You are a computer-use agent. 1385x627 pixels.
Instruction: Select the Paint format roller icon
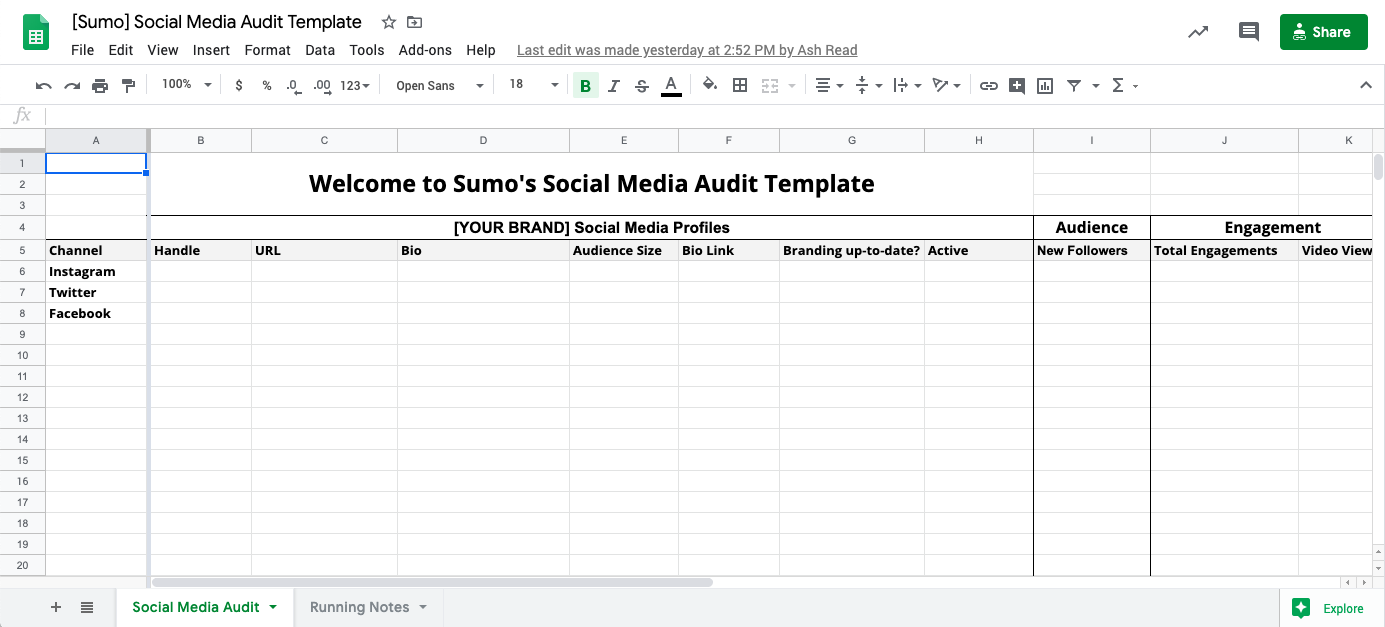[128, 86]
